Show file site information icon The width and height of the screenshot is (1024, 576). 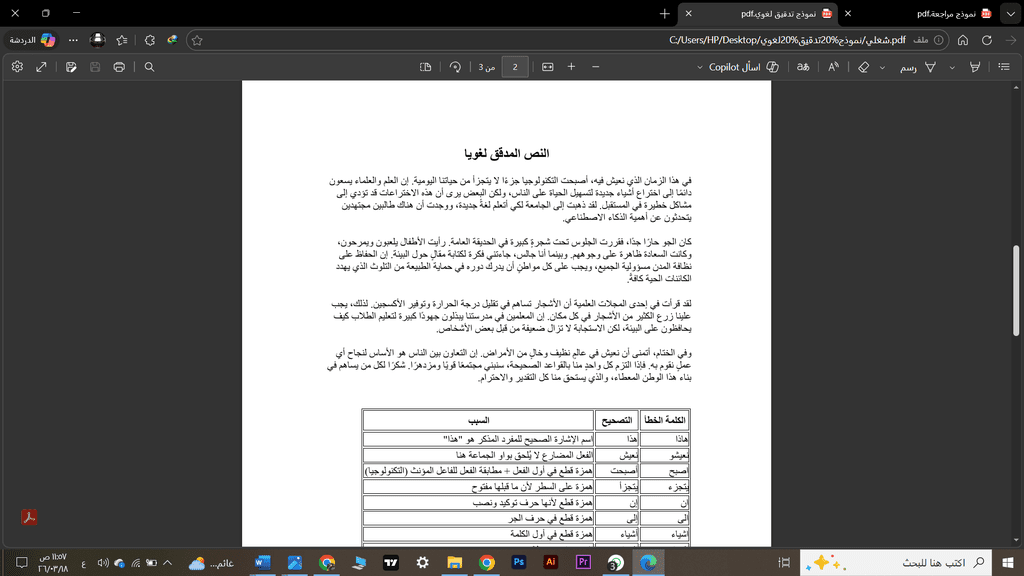coord(938,40)
